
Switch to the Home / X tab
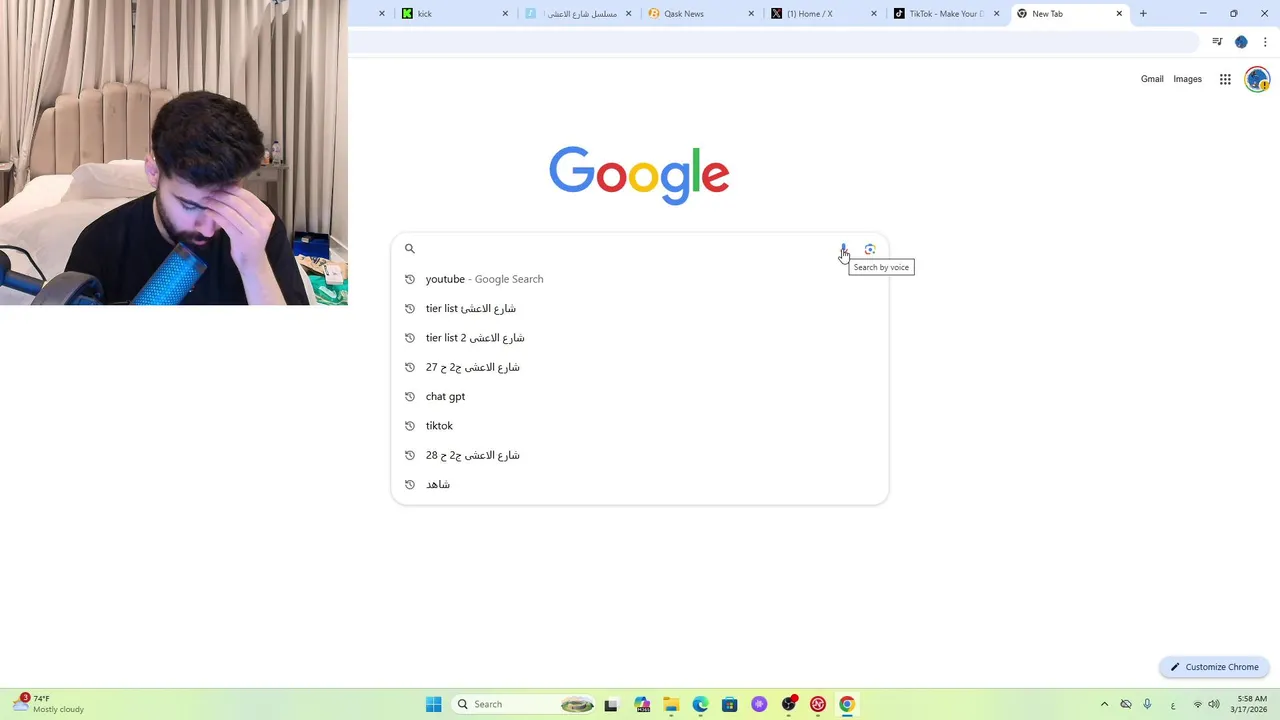tap(825, 14)
